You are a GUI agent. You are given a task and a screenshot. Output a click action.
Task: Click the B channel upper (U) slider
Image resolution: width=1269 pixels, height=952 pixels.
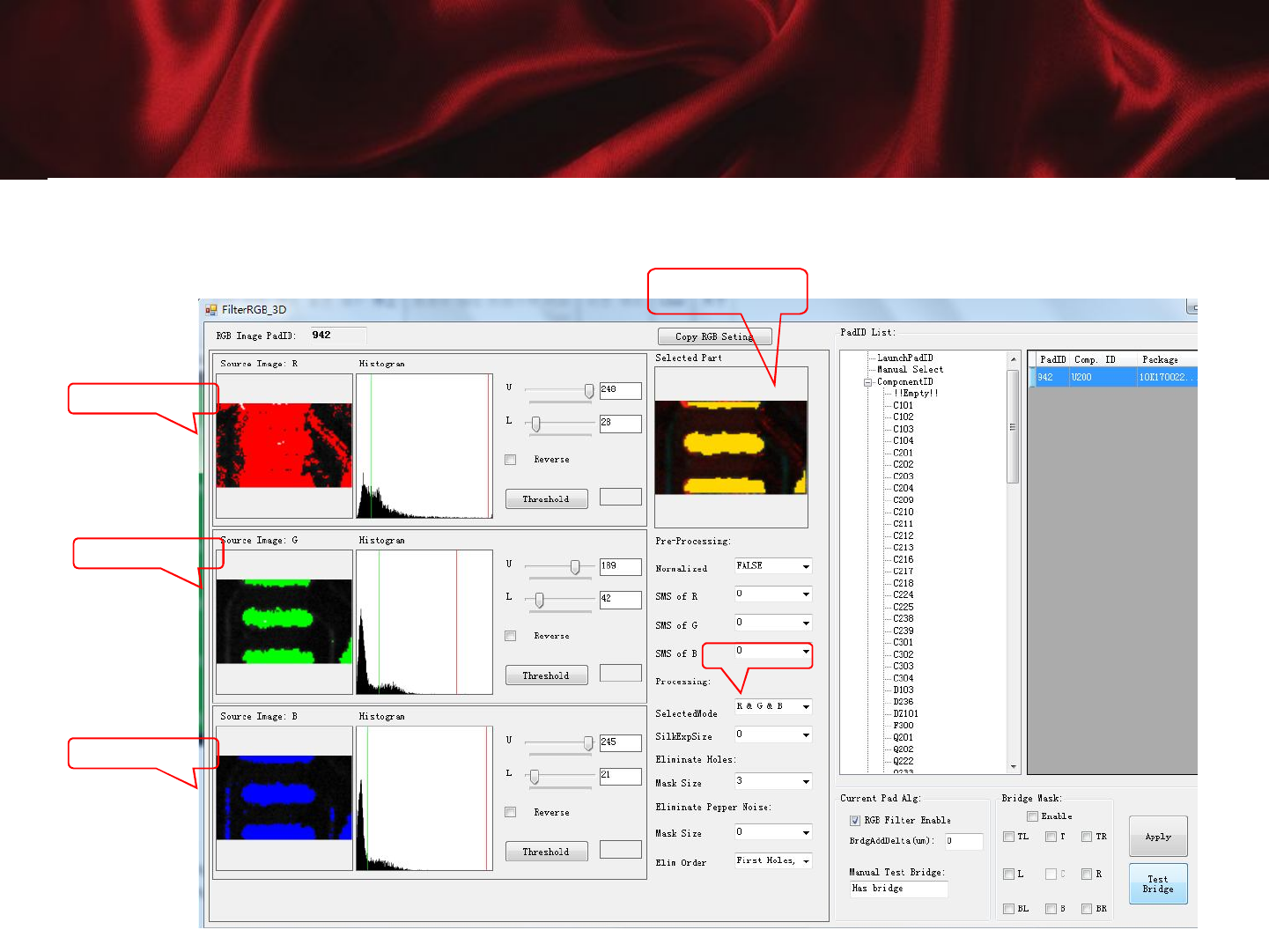pos(588,743)
